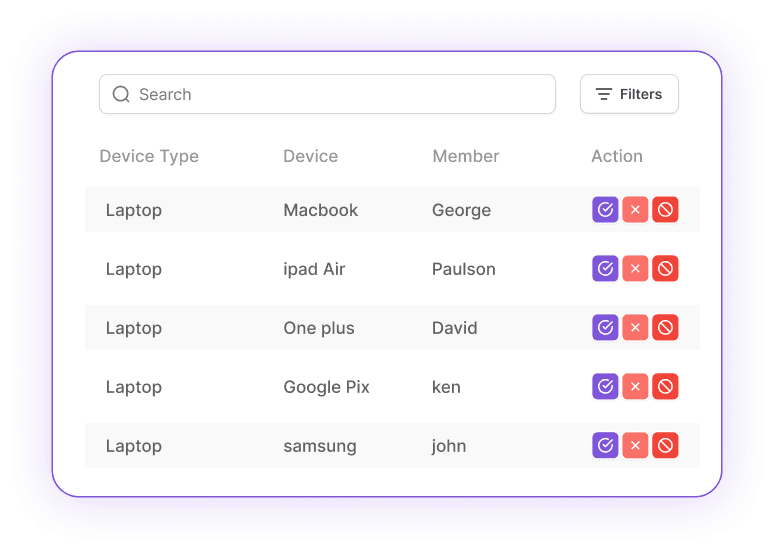Reject ken's Google Pix with the X icon
Image resolution: width=774 pixels, height=551 pixels.
pos(635,387)
